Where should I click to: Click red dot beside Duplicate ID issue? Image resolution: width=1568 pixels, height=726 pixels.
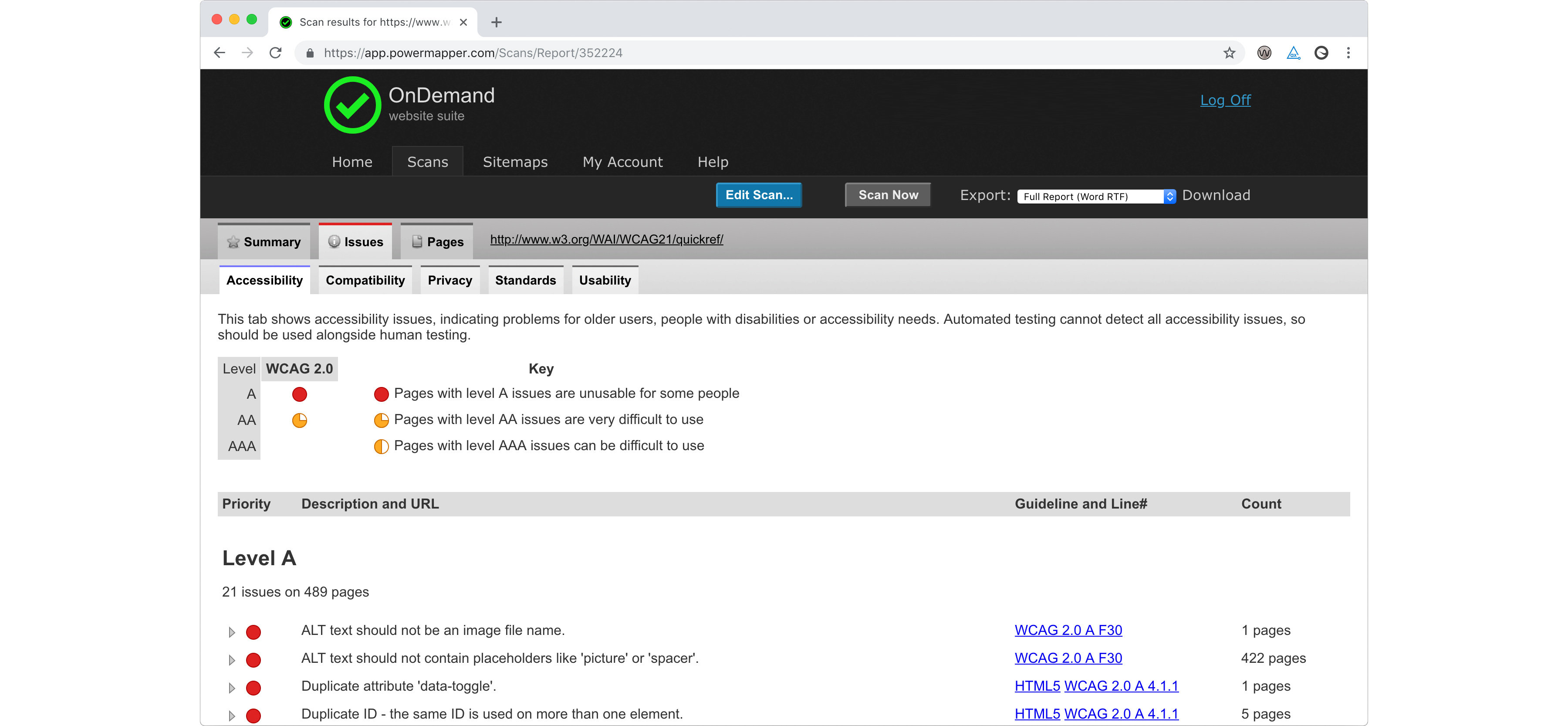coord(253,716)
